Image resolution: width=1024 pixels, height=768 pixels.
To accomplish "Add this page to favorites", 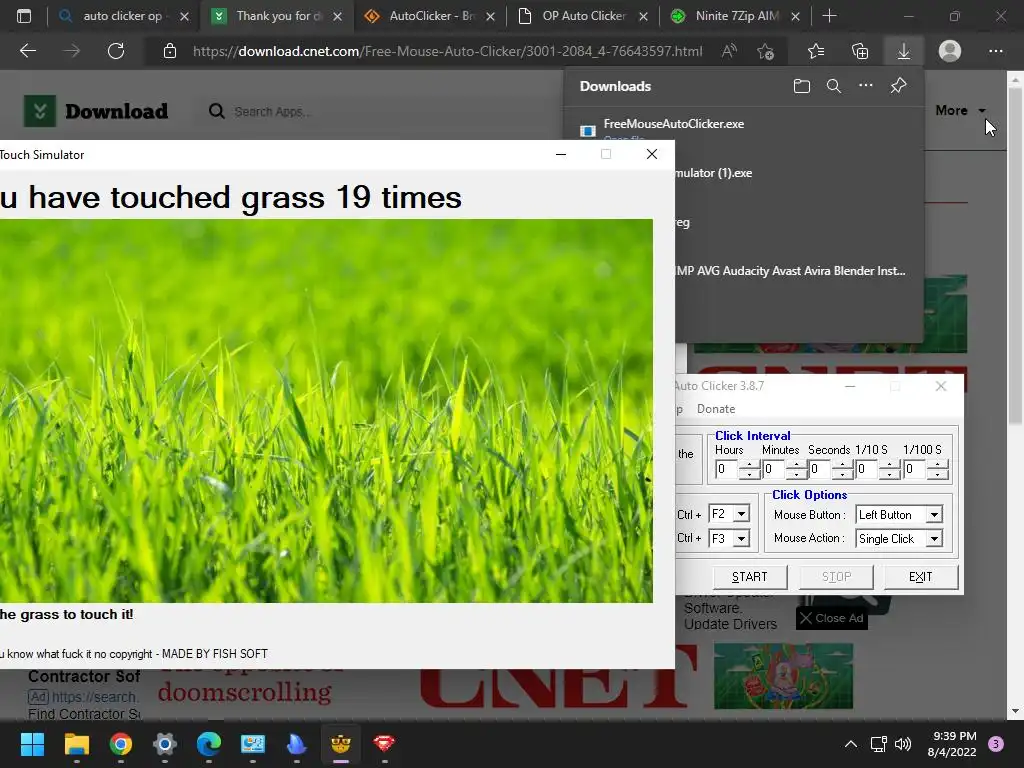I will [765, 51].
